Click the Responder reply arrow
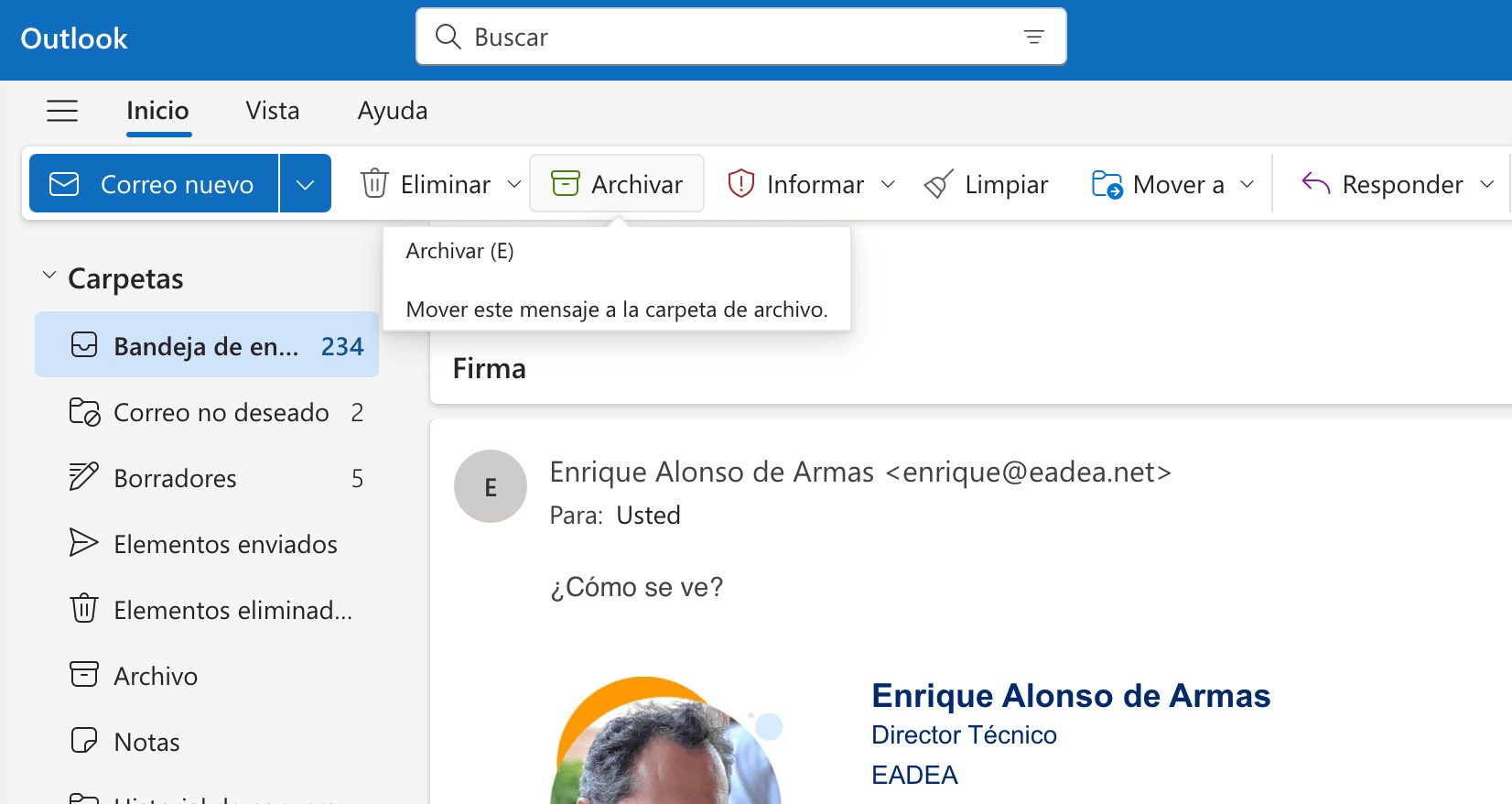The image size is (1512, 804). pos(1315,184)
